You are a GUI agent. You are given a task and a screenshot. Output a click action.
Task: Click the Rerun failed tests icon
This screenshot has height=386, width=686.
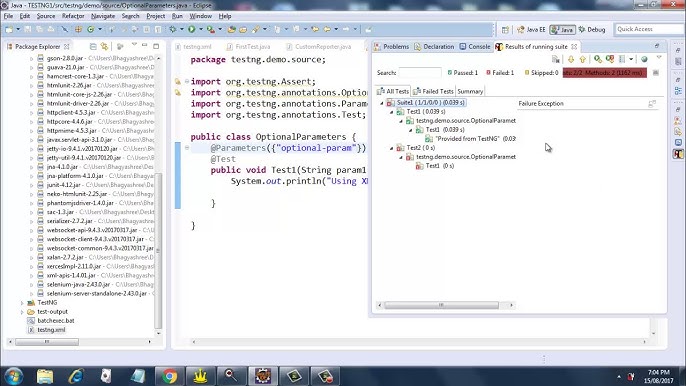609,59
